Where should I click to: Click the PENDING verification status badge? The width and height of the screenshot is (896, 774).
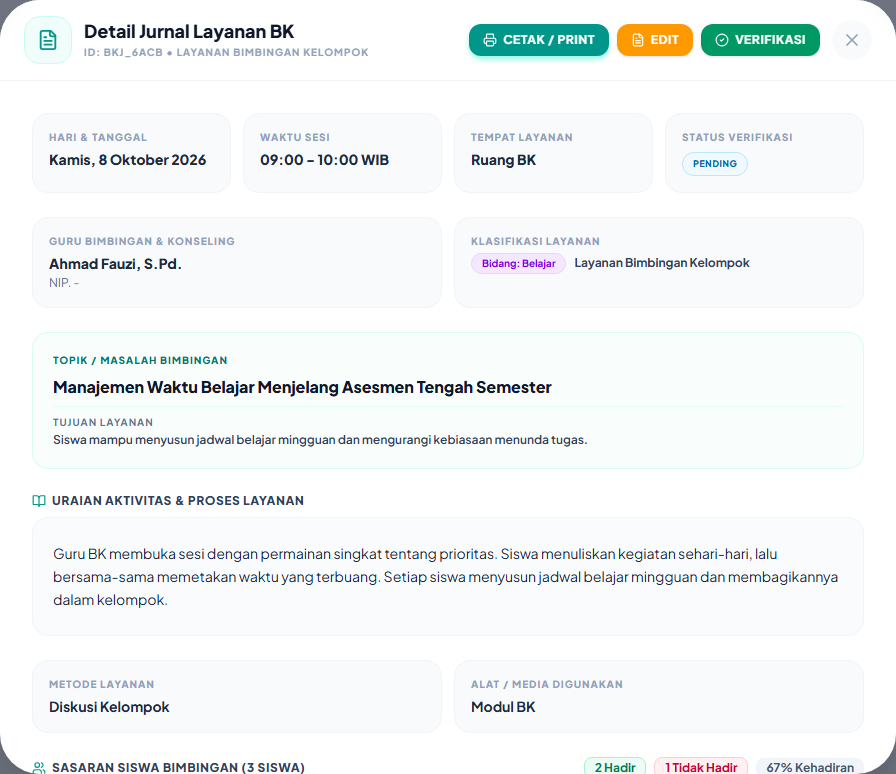pos(715,164)
